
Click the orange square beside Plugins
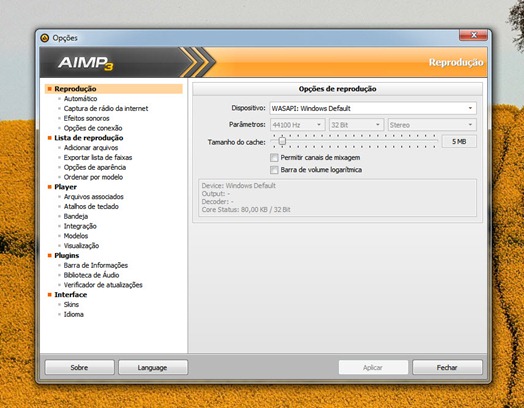pos(49,255)
